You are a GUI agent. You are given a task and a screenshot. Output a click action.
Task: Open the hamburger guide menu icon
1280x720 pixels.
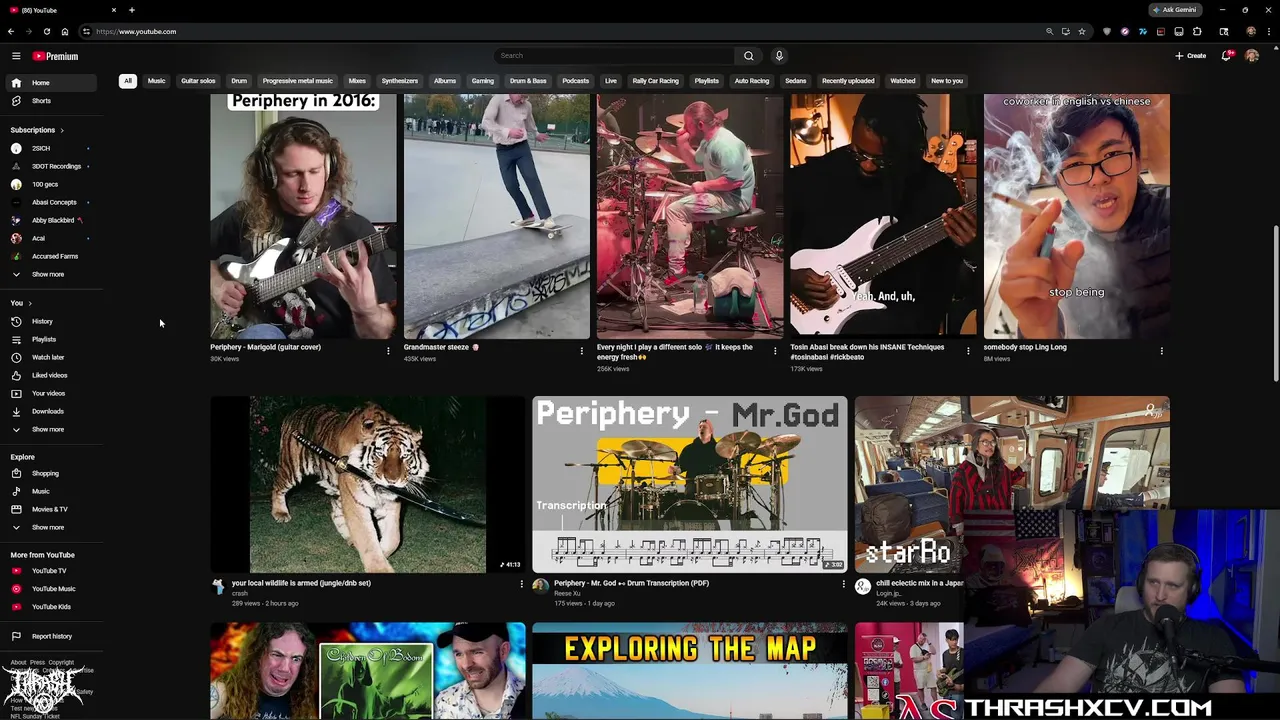click(x=16, y=56)
